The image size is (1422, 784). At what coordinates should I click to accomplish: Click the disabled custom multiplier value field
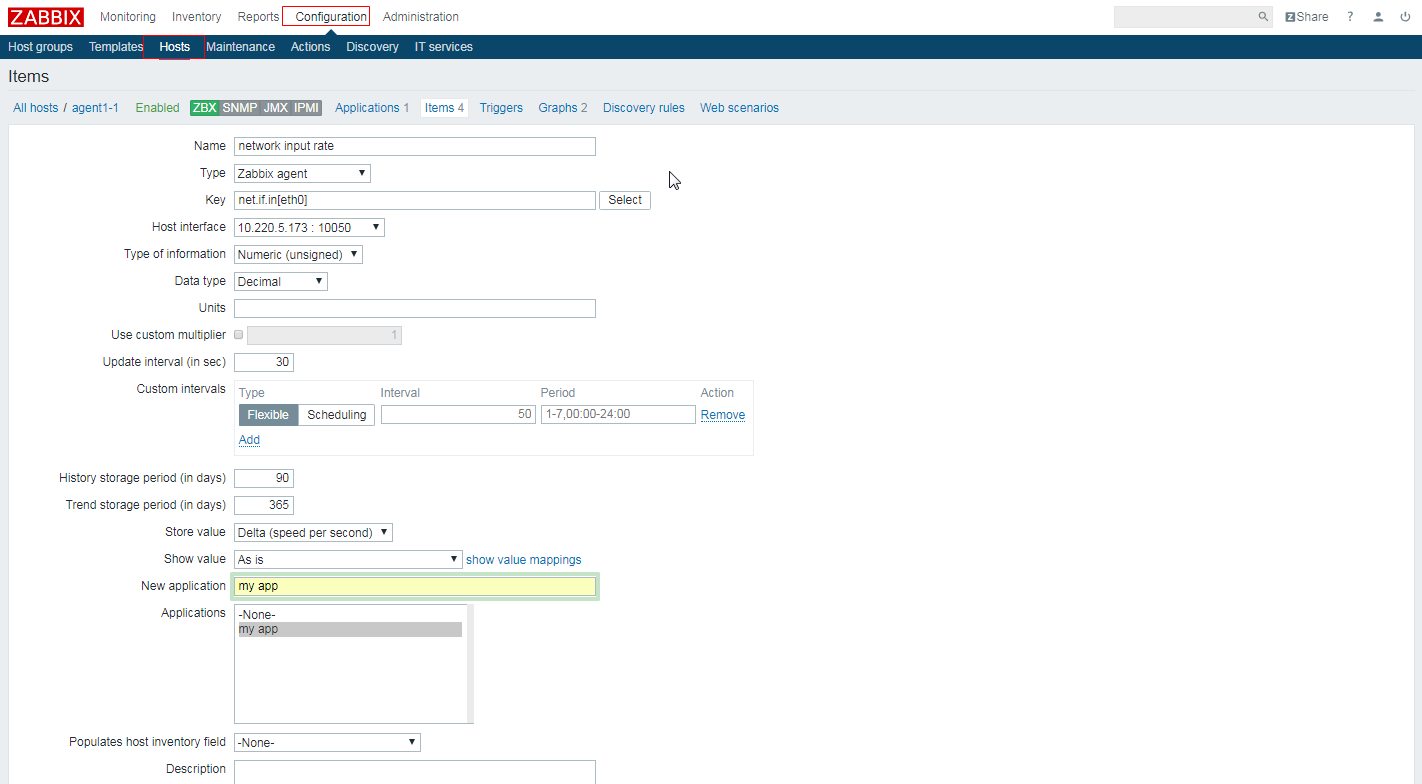[324, 336]
